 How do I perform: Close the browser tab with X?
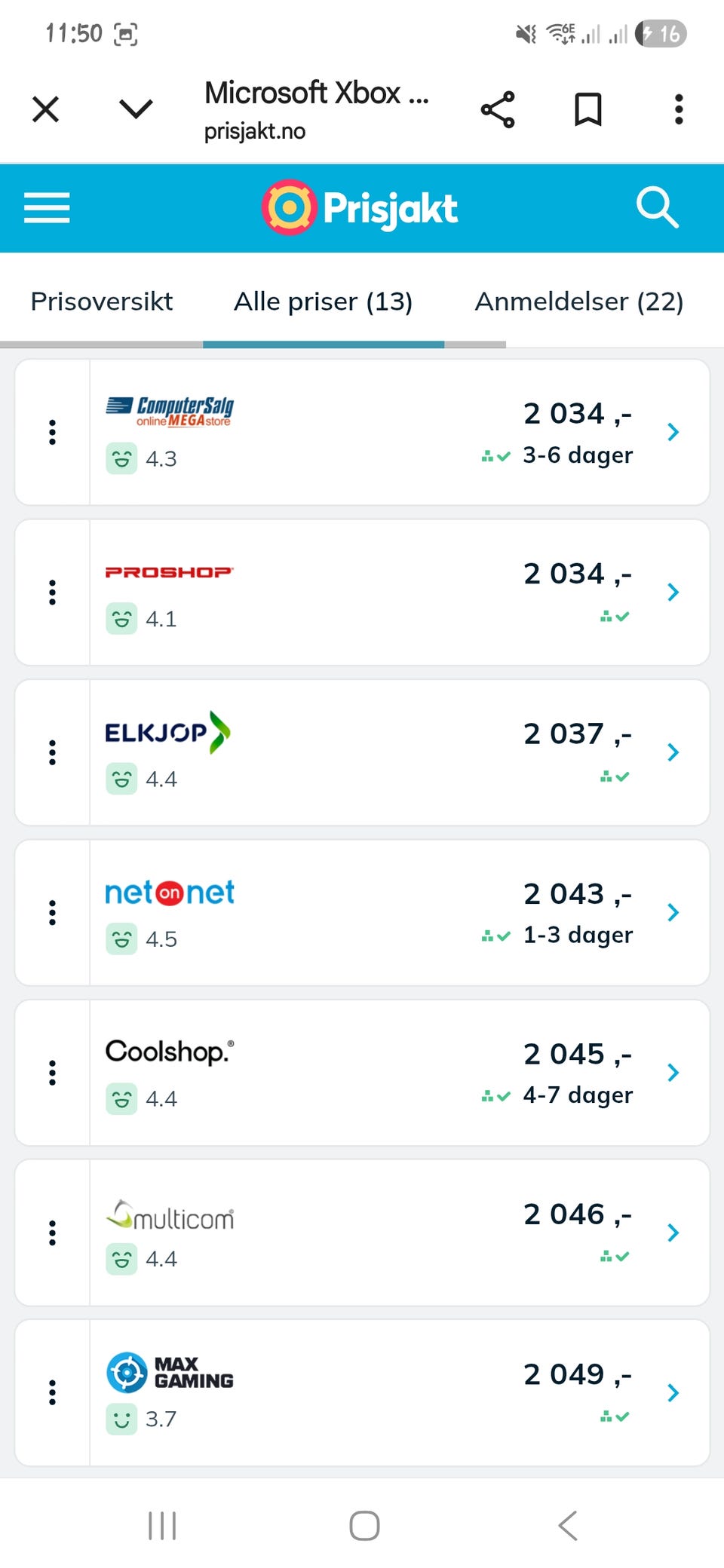(x=46, y=110)
